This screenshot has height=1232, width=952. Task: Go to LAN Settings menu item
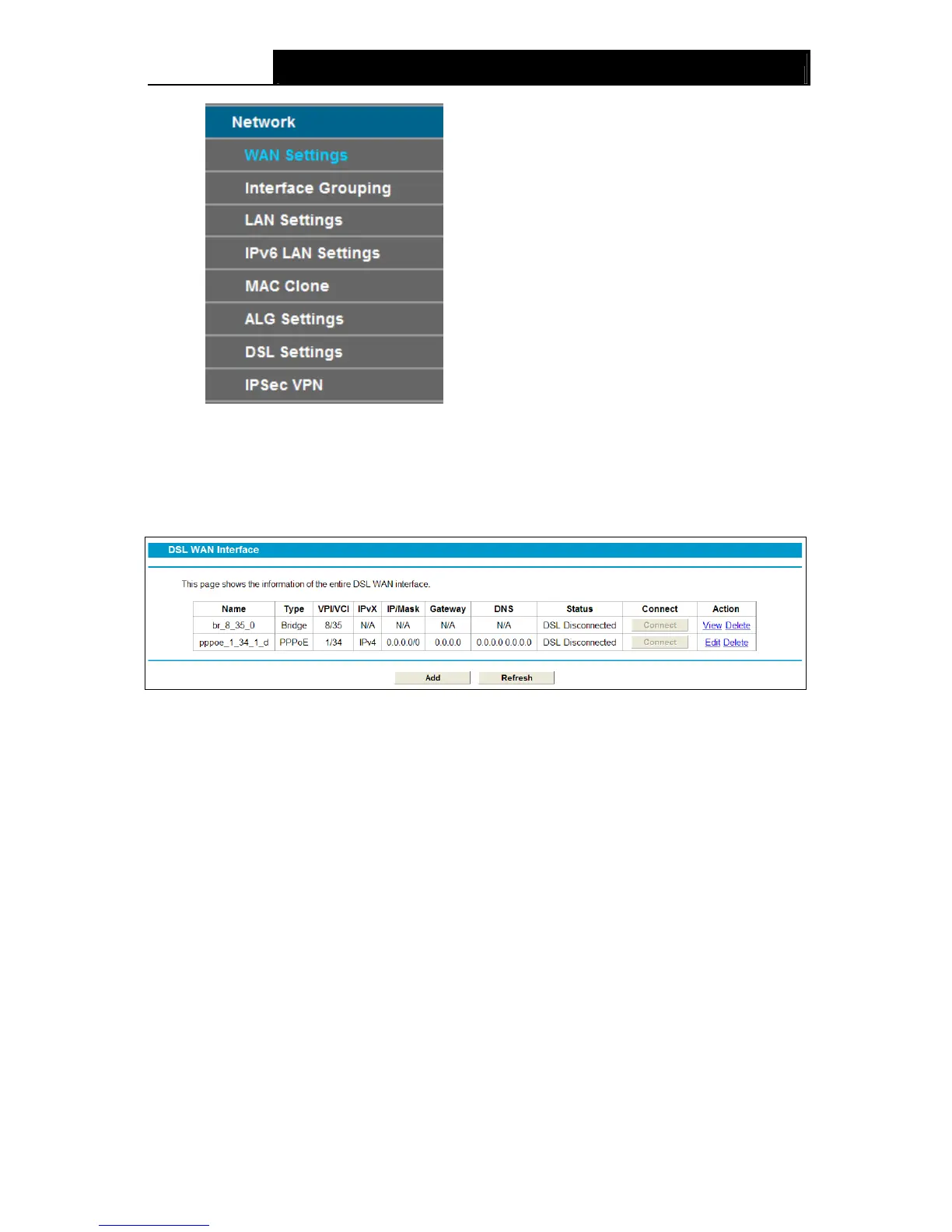324,221
